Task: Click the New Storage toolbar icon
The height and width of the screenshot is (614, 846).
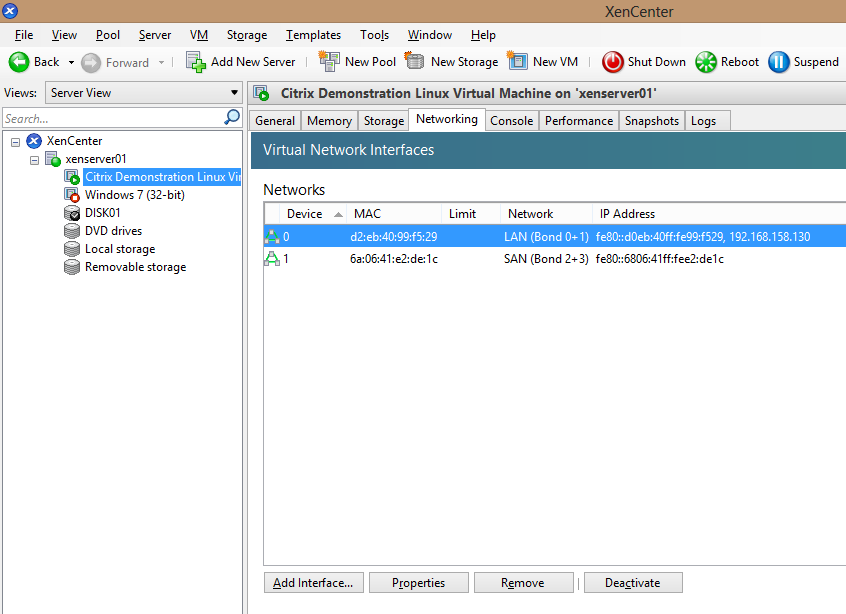Action: 415,61
